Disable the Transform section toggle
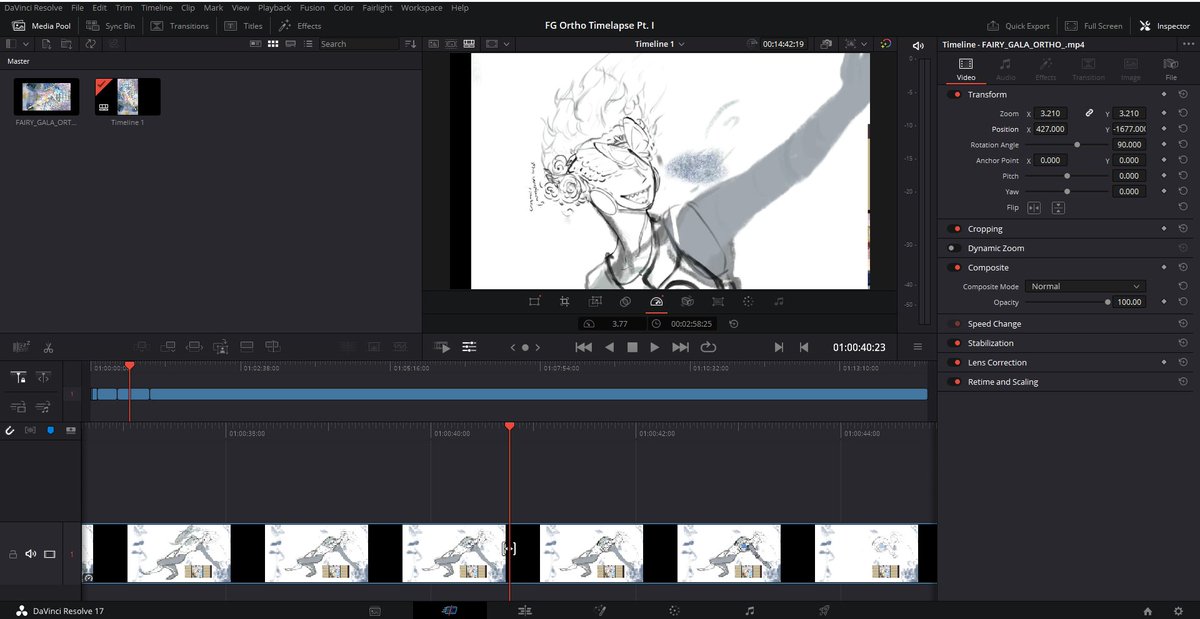Viewport: 1200px width, 619px height. 954,94
